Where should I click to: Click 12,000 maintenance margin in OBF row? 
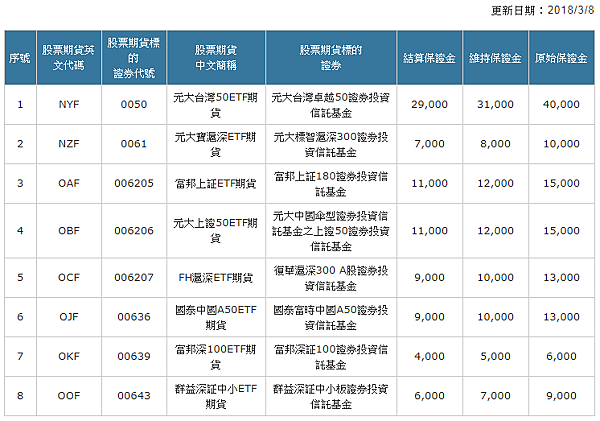495,231
